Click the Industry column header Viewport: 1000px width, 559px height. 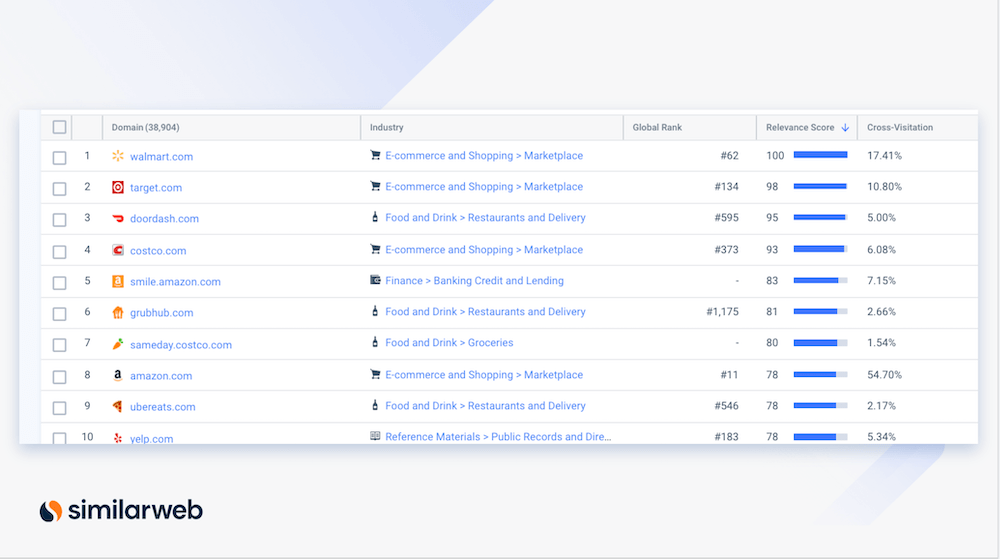(387, 128)
